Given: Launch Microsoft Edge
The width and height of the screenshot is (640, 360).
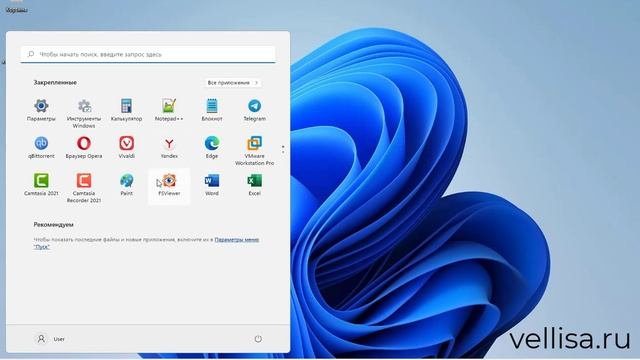Looking at the screenshot, I should pos(212,147).
